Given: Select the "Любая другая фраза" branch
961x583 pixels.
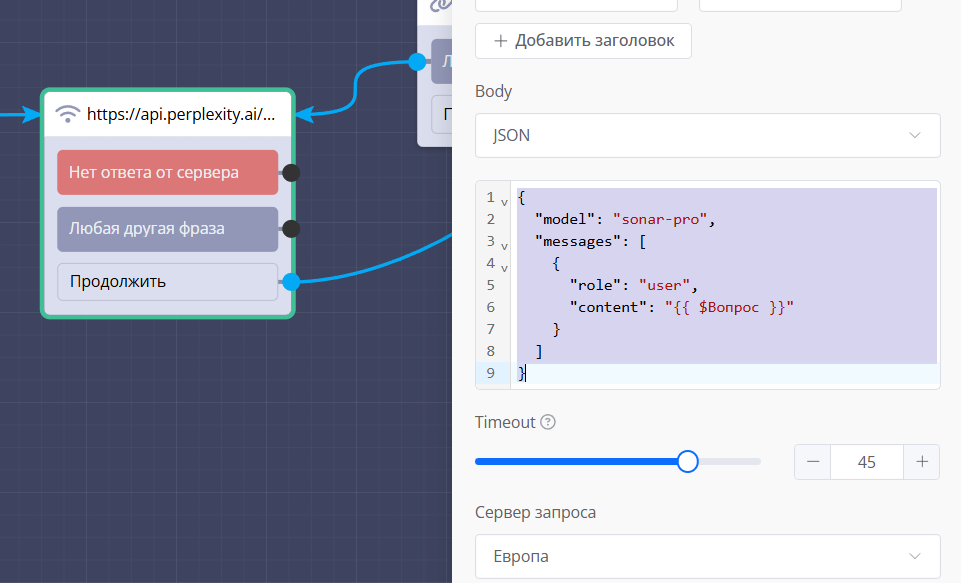Looking at the screenshot, I should click(x=167, y=229).
